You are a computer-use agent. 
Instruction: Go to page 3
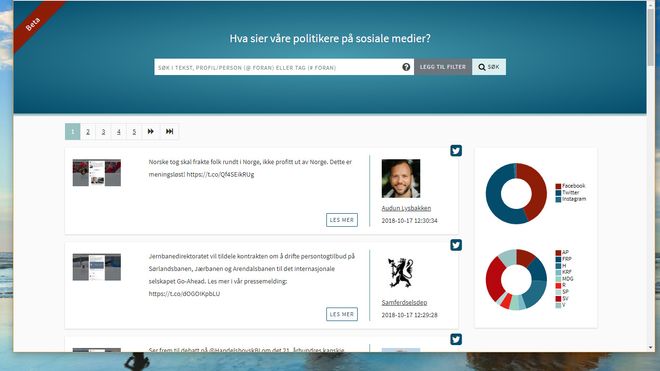104,131
